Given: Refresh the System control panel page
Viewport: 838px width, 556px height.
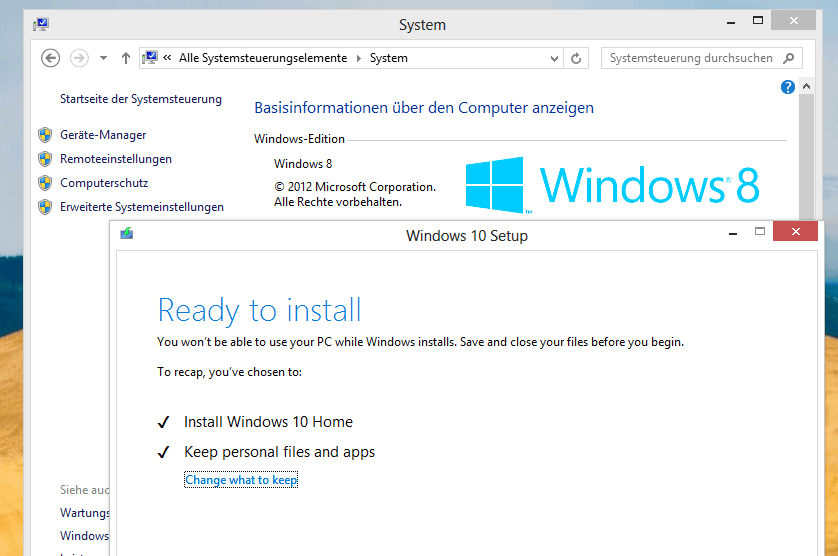Looking at the screenshot, I should [x=576, y=58].
